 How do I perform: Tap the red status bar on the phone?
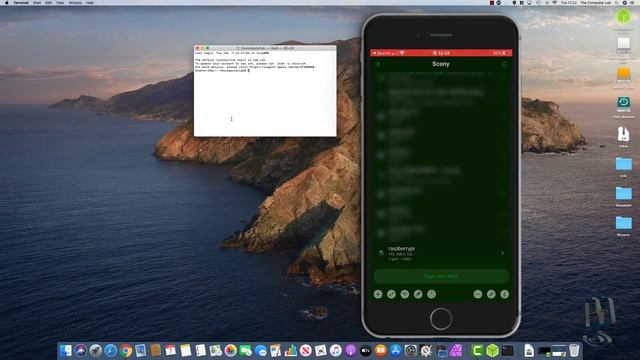click(x=441, y=53)
